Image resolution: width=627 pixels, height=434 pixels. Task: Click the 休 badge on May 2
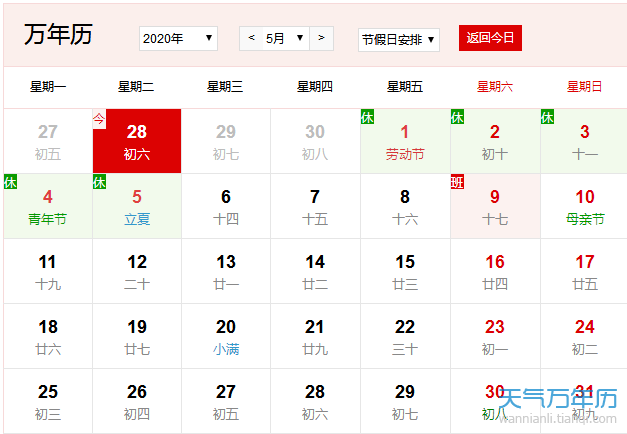click(457, 117)
